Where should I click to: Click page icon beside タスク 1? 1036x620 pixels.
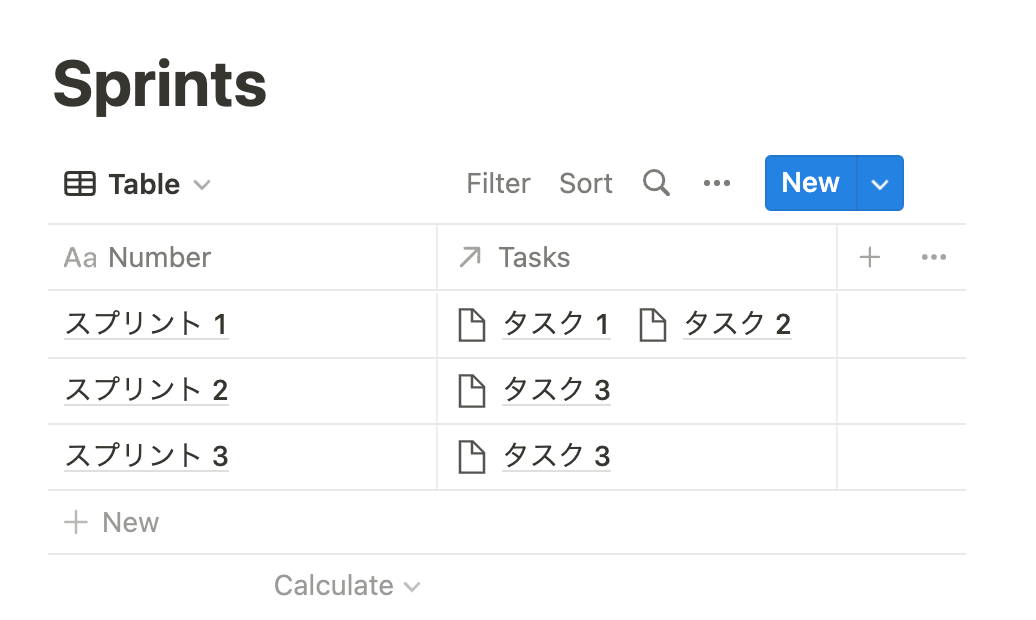click(471, 324)
